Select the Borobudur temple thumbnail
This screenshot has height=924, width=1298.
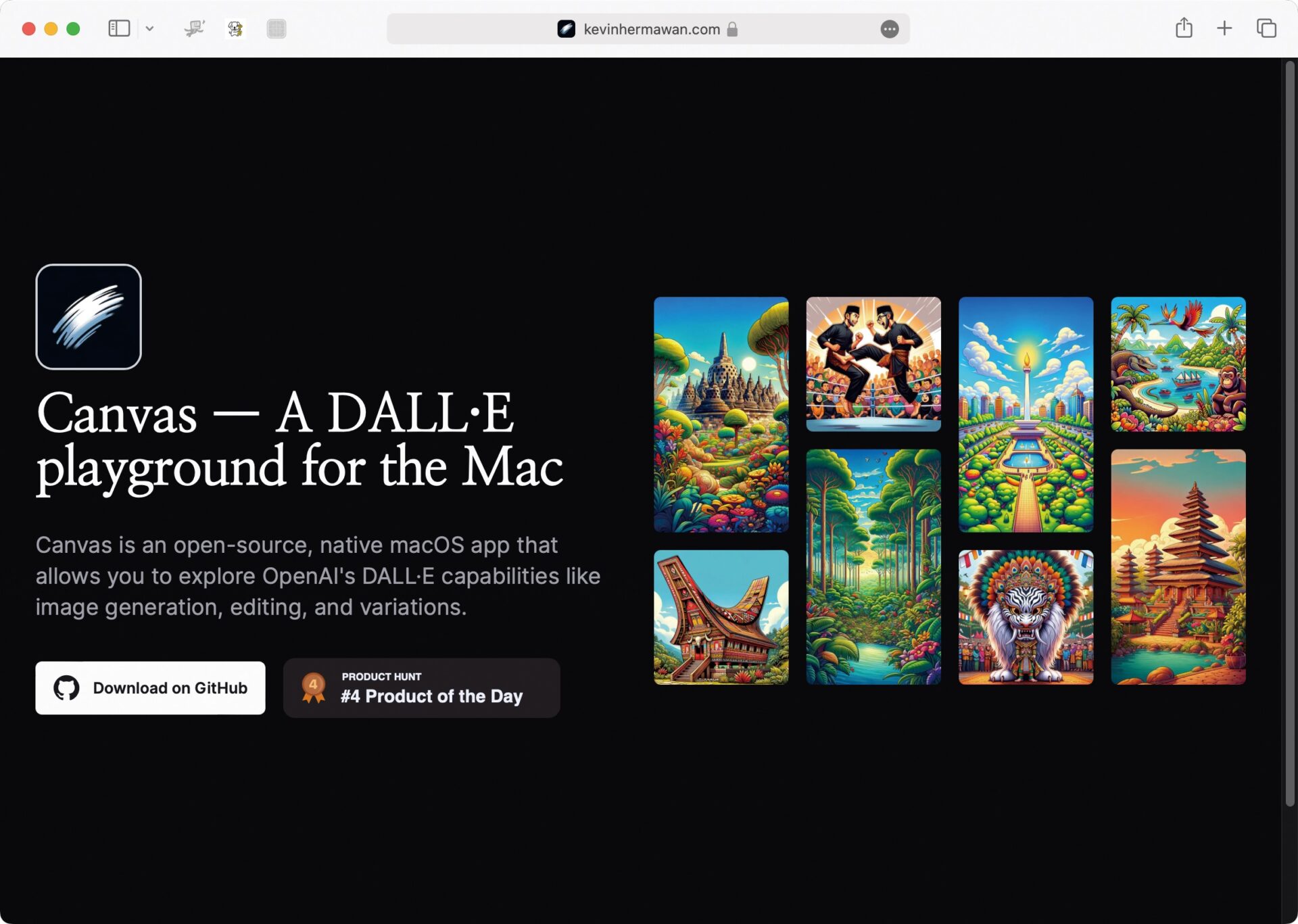pos(721,414)
